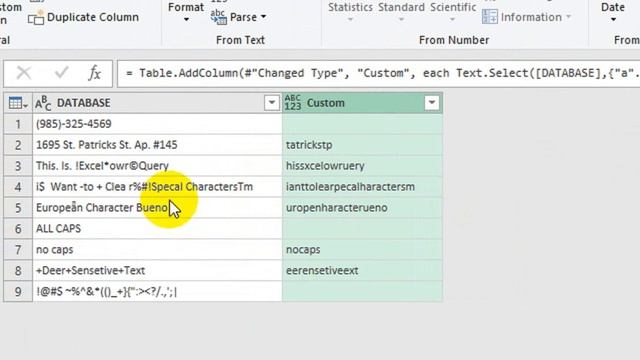Open the Format dropdown
640x360 pixels.
coord(186,11)
